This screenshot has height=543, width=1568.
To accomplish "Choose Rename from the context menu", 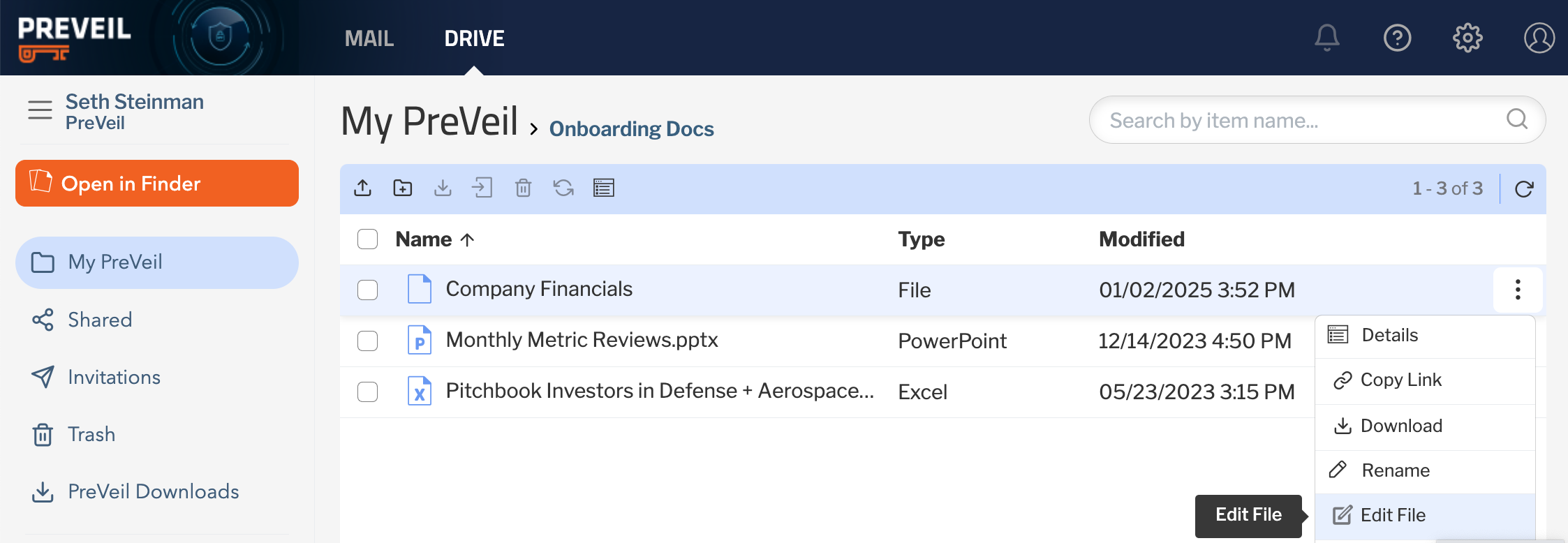I will tap(1425, 471).
